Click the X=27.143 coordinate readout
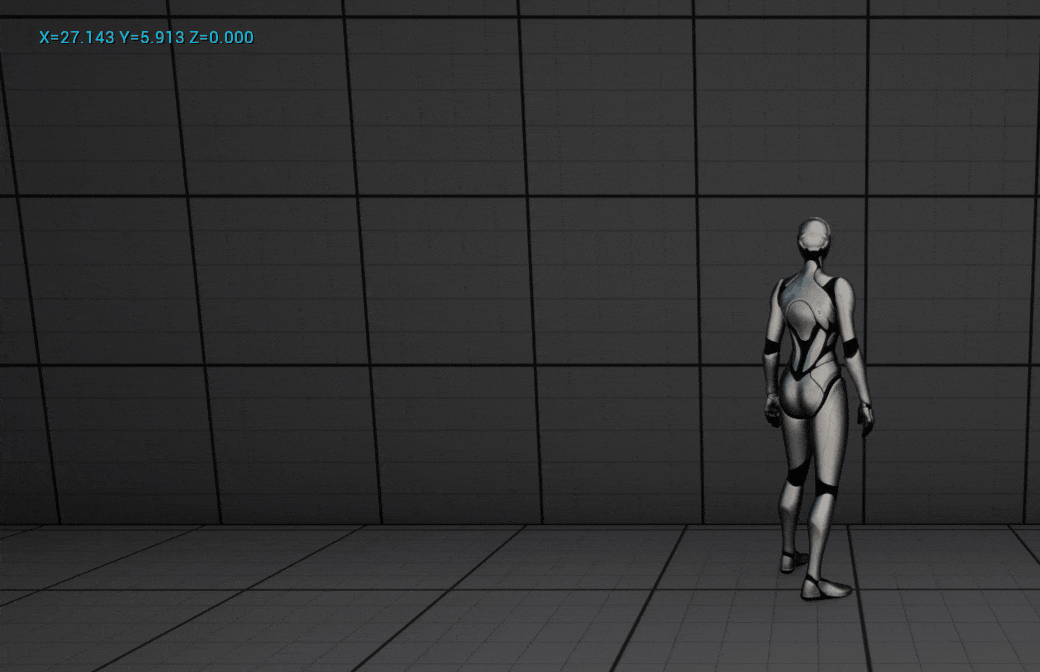The height and width of the screenshot is (672, 1040). [76, 38]
